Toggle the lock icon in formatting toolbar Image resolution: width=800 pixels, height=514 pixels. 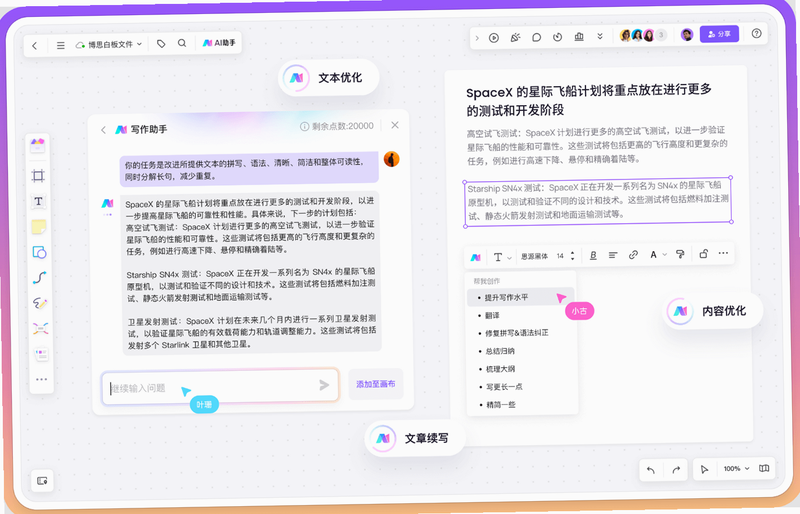tap(703, 253)
